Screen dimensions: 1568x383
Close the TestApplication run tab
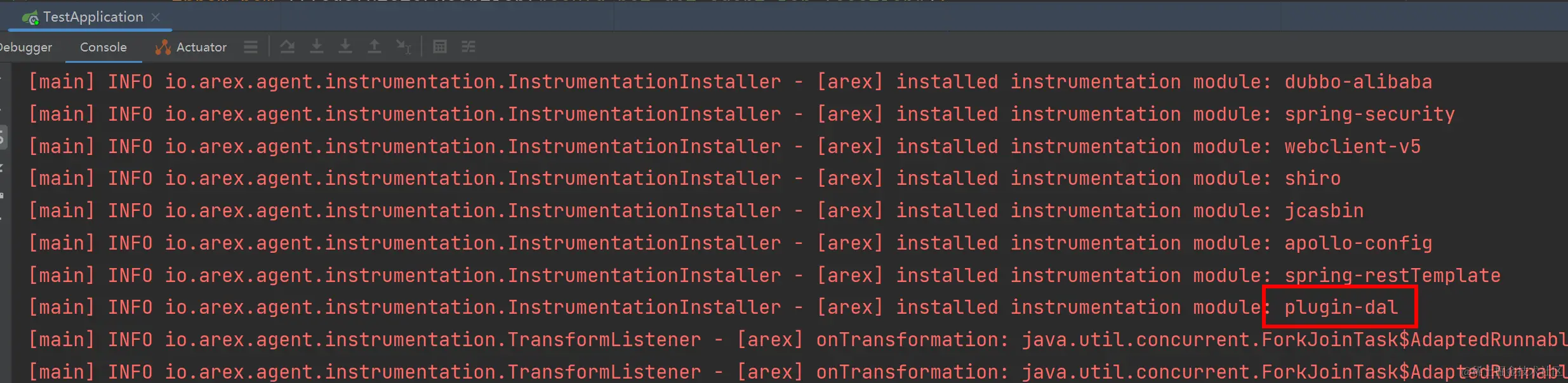156,17
